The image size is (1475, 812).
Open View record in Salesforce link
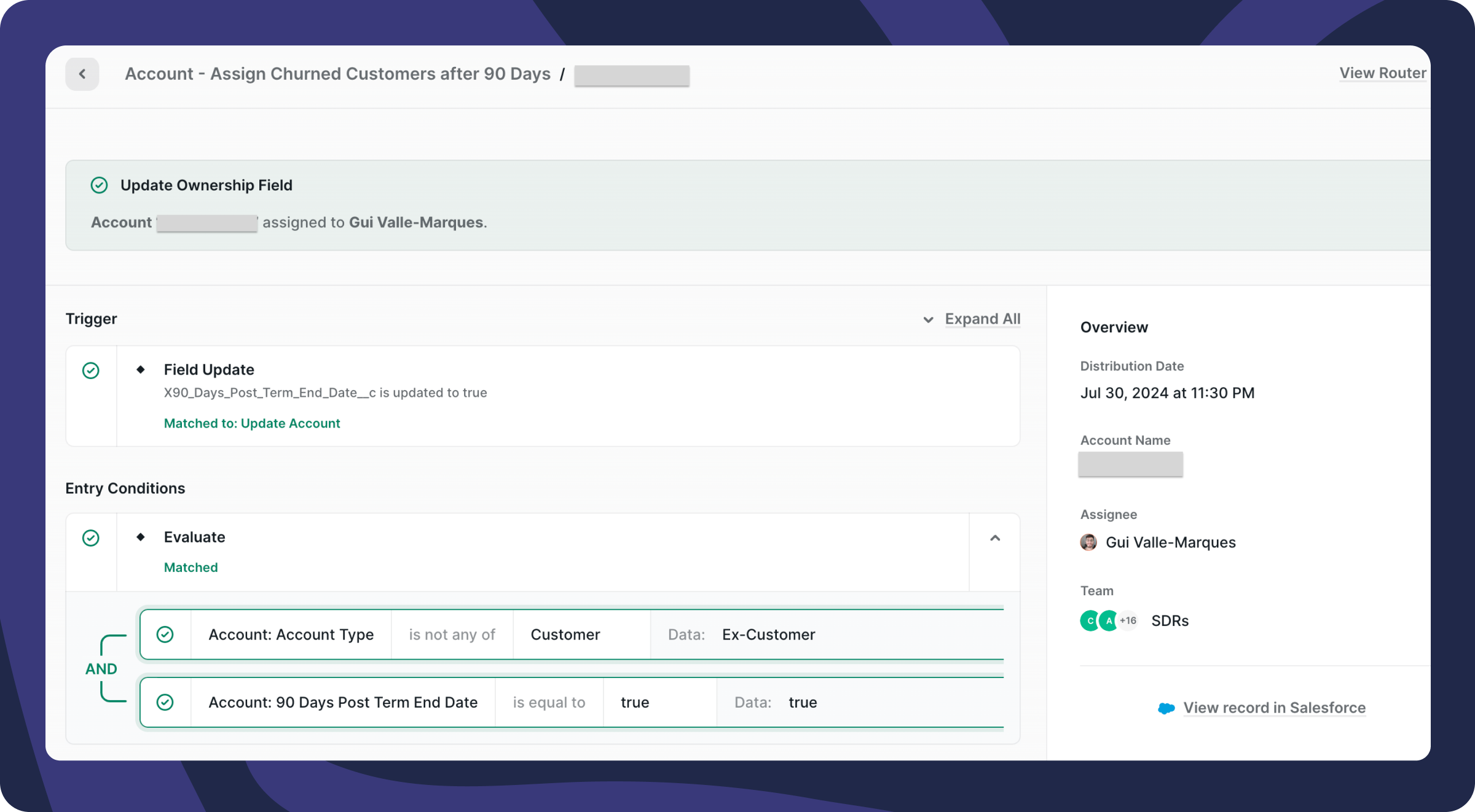pos(1275,708)
